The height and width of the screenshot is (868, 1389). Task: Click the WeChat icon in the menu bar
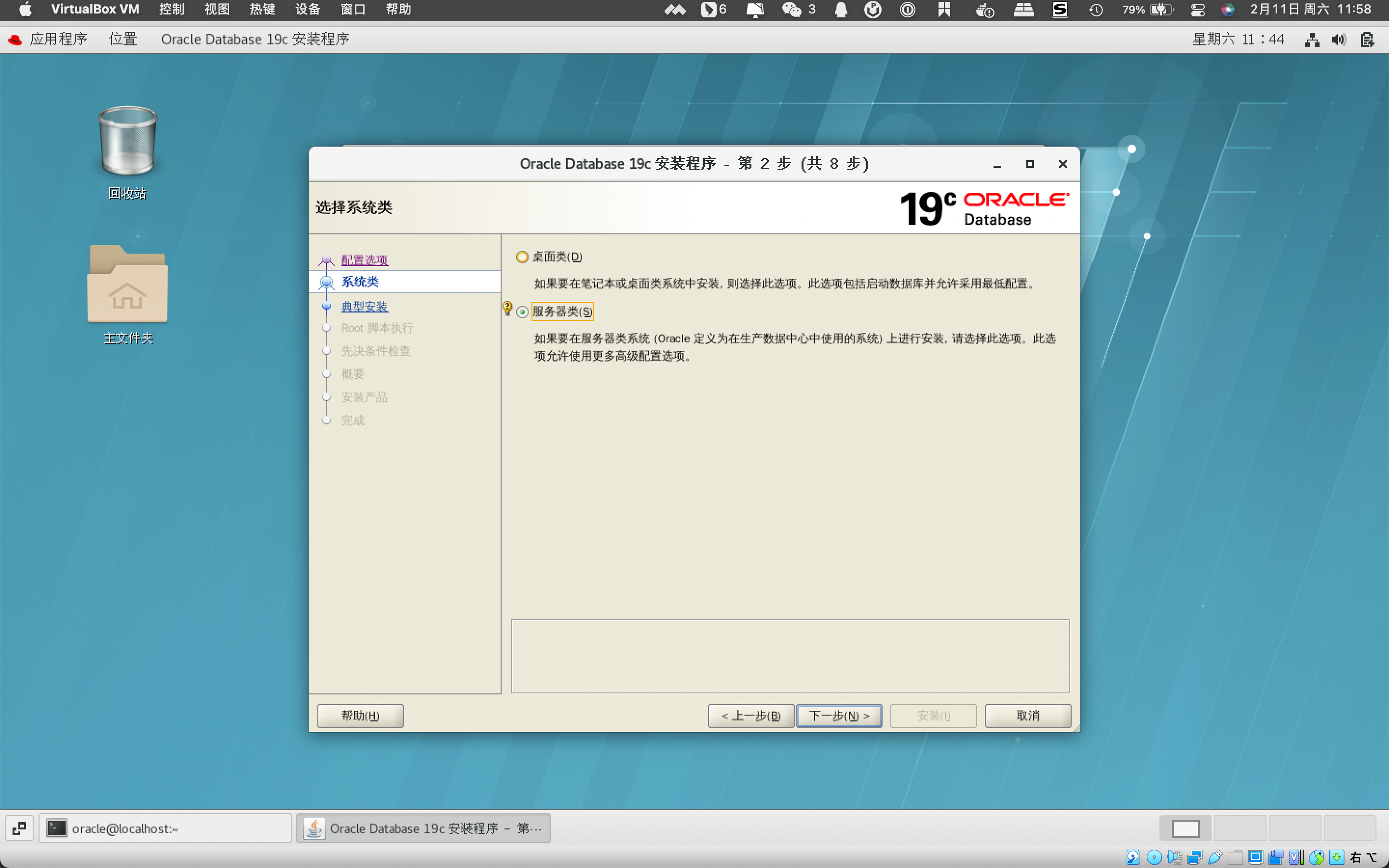(792, 9)
